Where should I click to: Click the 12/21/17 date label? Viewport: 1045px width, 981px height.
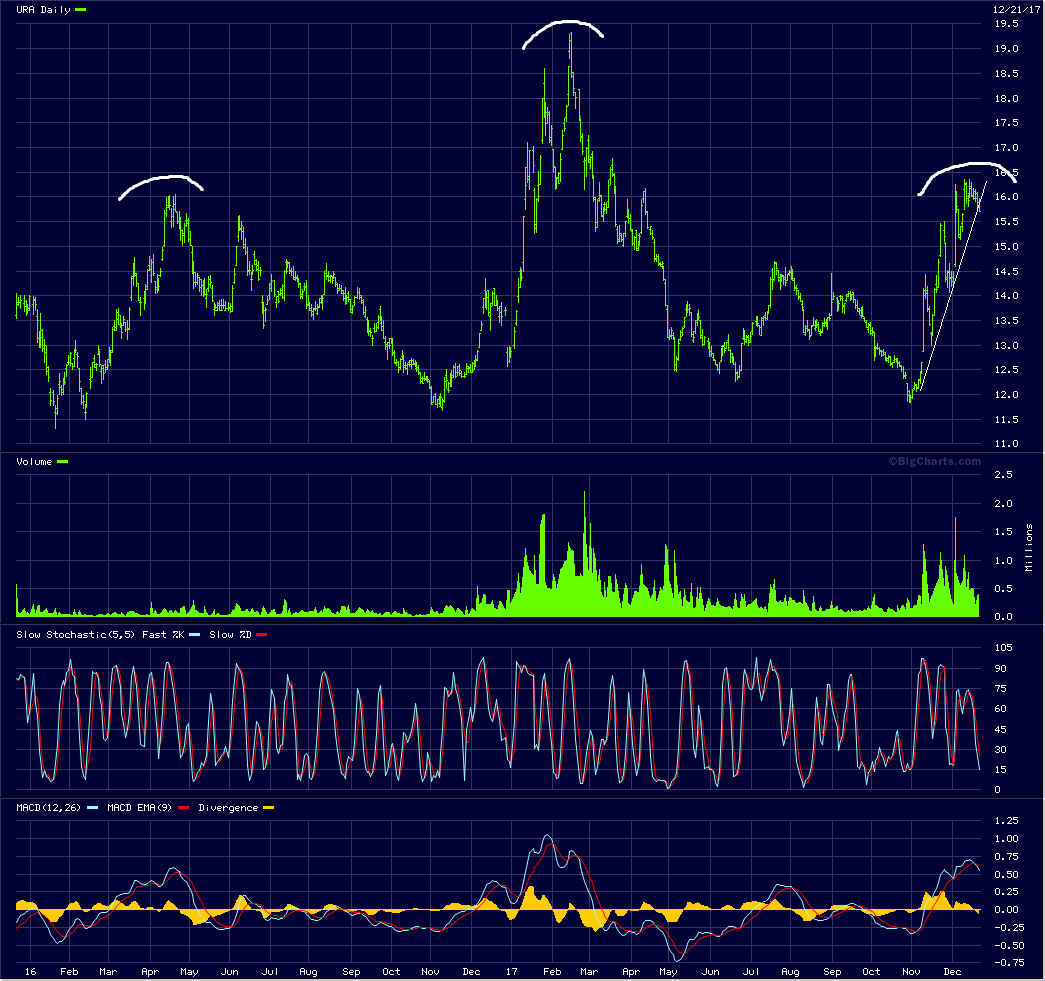[x=1016, y=9]
